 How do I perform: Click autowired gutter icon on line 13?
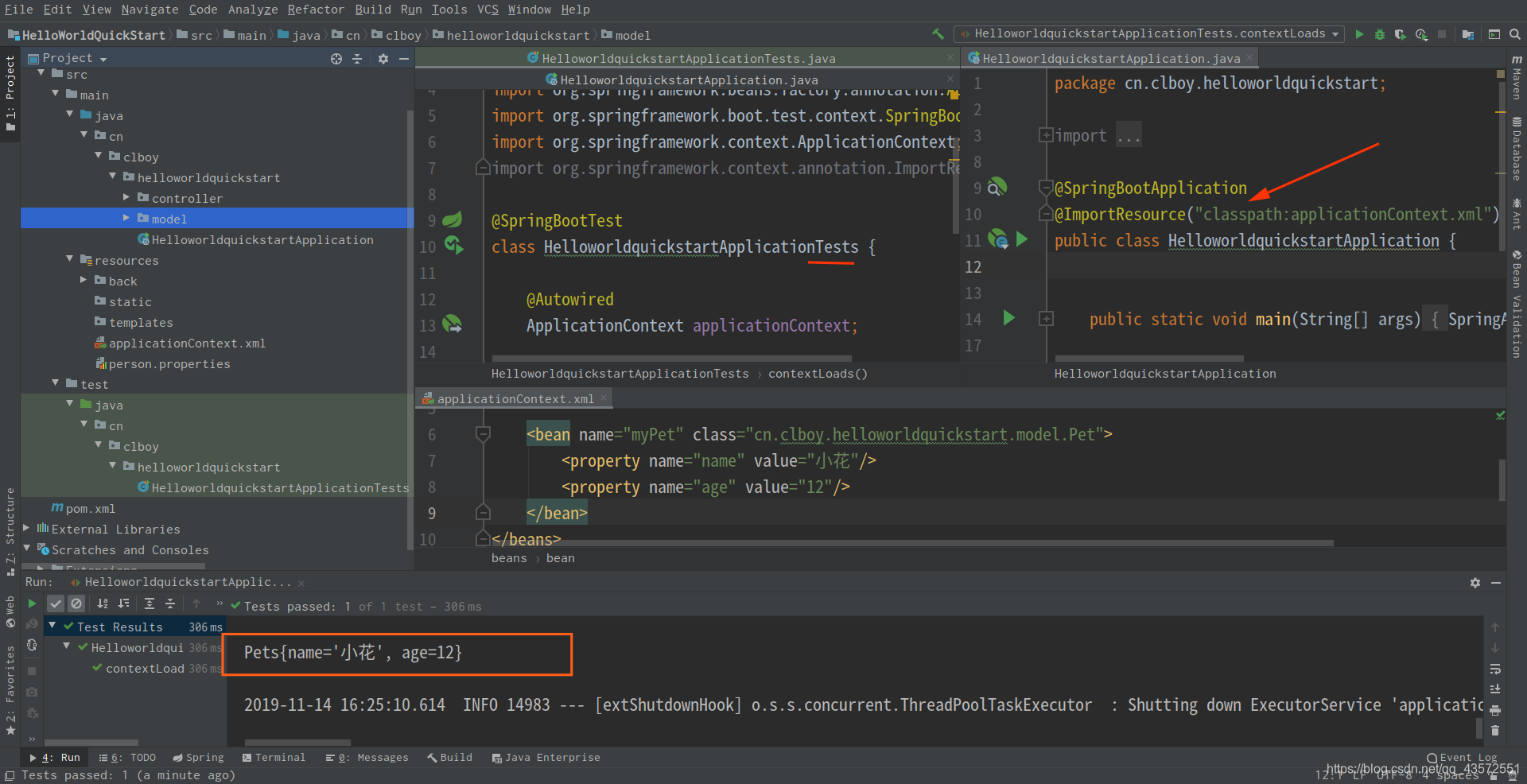[452, 324]
